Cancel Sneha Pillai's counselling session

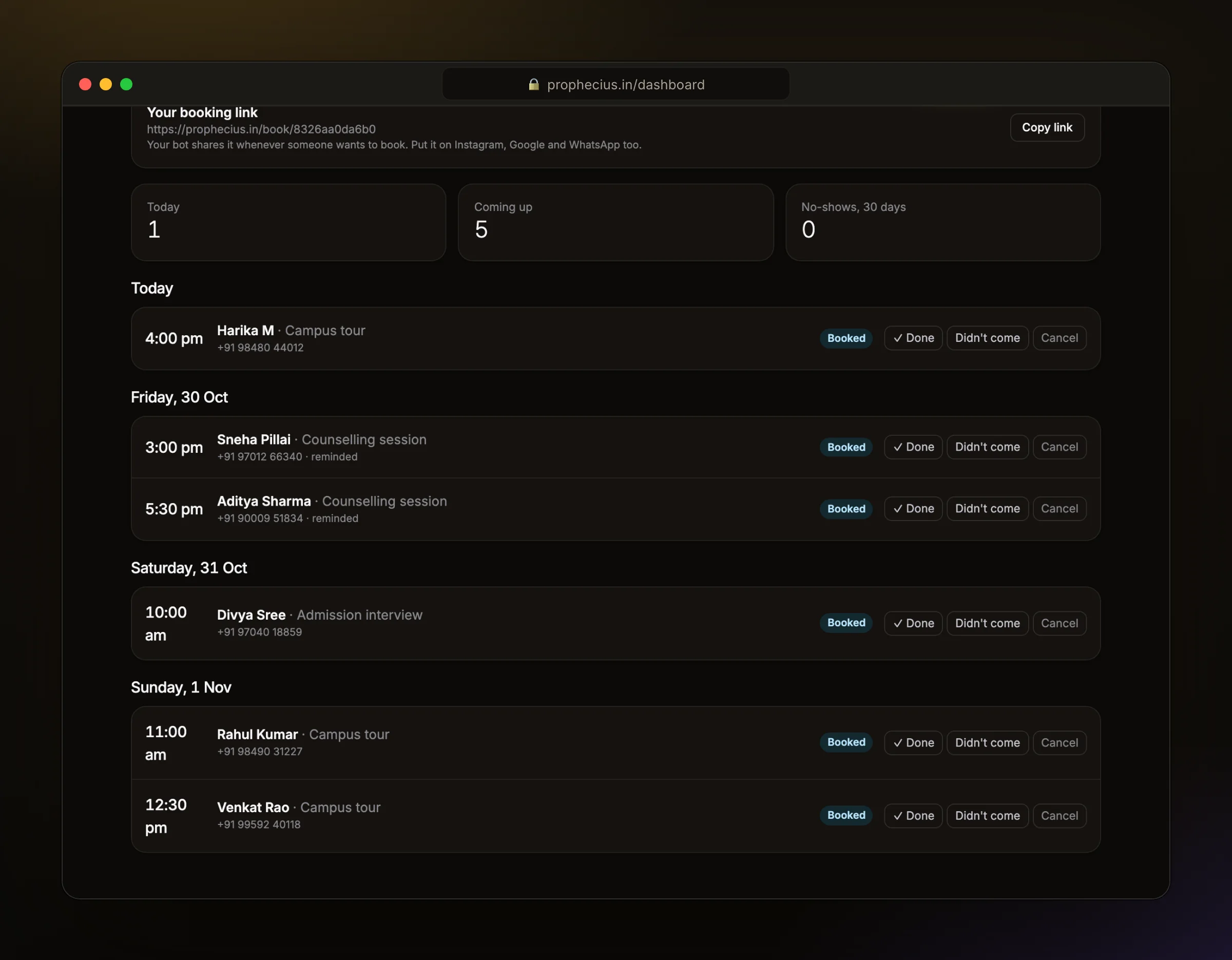(1059, 447)
